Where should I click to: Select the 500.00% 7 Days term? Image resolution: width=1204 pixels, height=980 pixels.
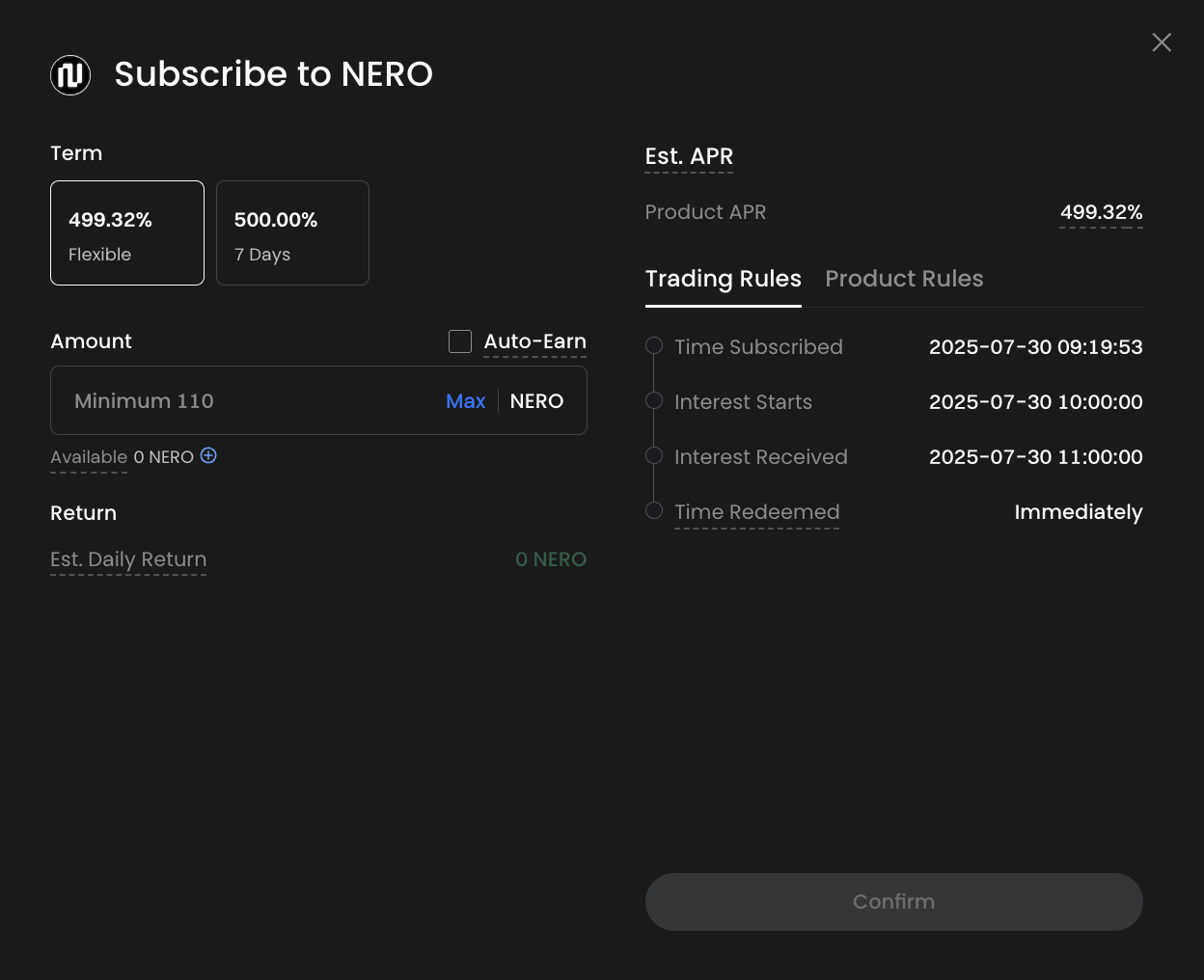coord(292,232)
